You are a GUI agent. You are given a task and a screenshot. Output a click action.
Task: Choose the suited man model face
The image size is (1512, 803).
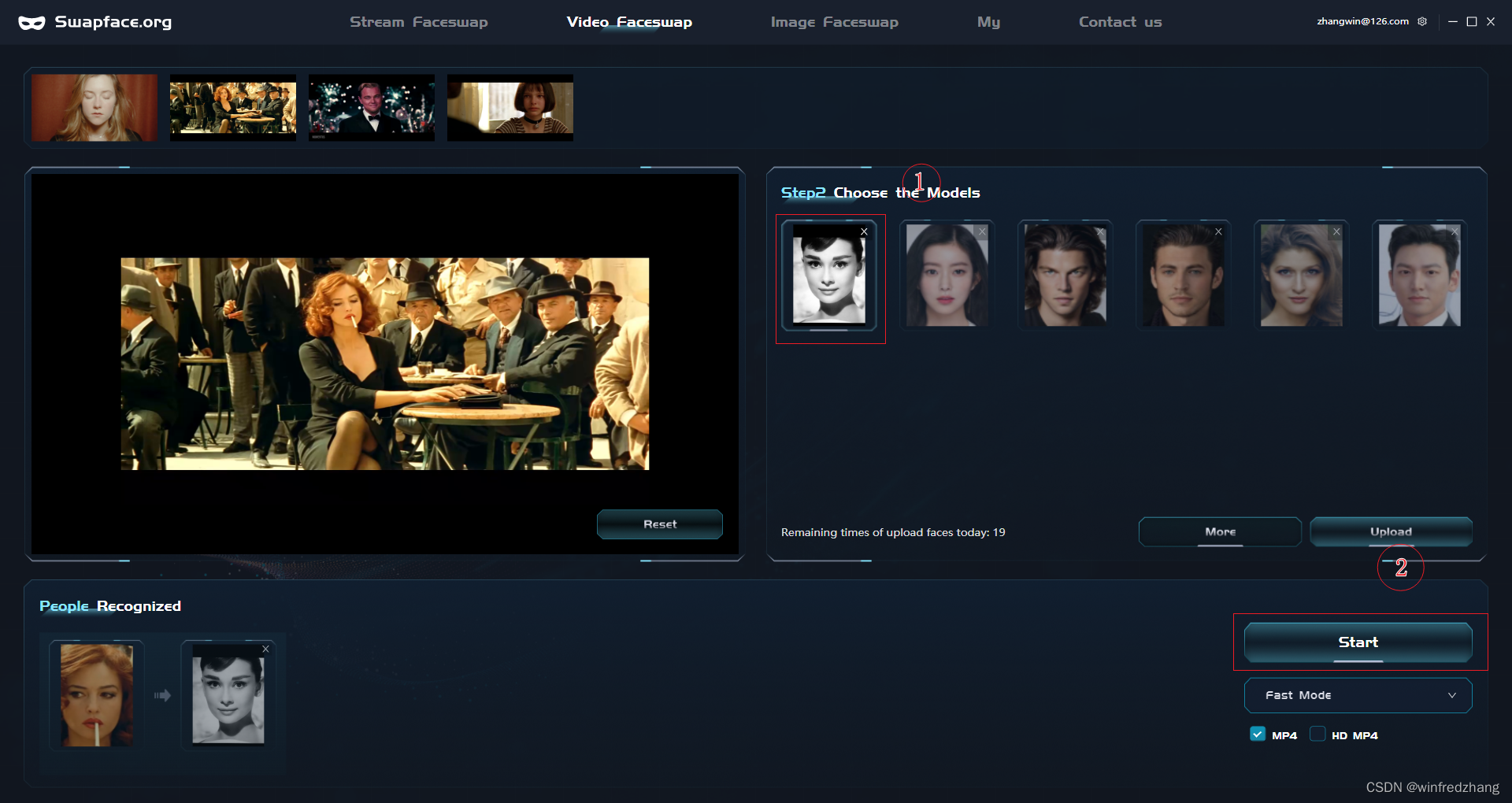coord(1420,276)
